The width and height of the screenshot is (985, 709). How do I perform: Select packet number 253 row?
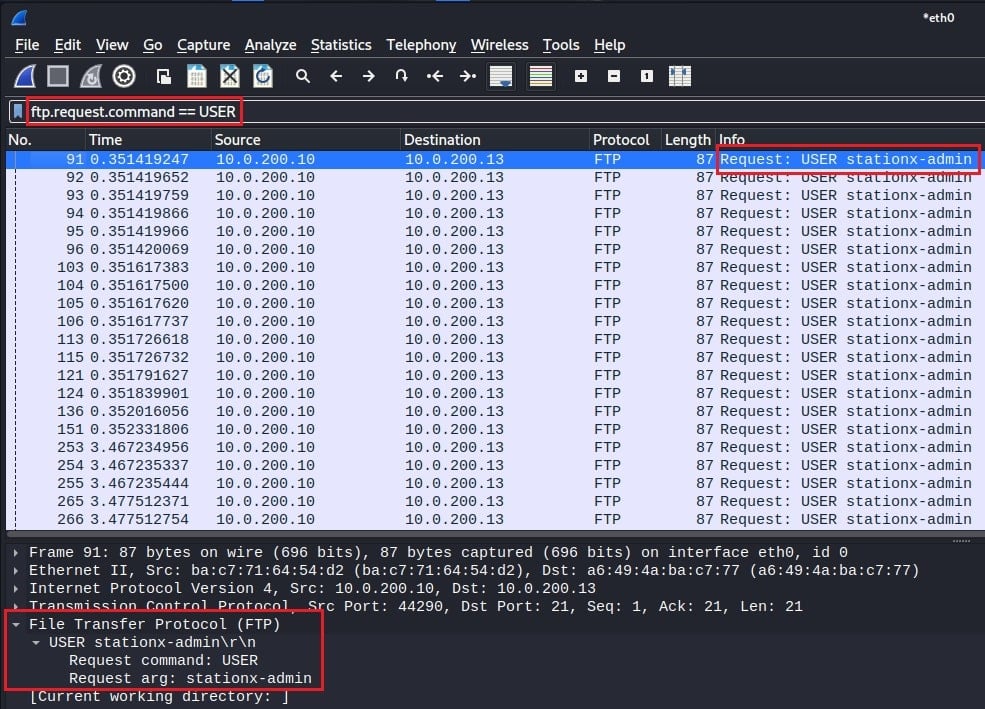[x=495, y=447]
